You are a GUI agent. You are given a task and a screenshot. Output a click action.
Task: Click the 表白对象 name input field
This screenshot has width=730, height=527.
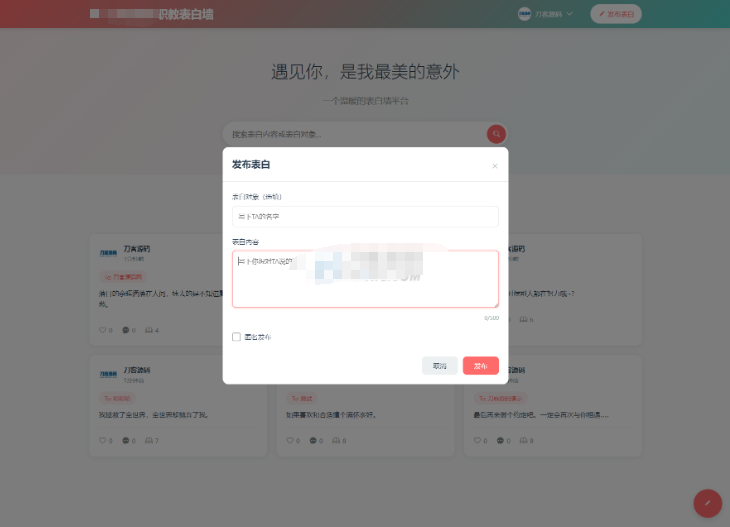tap(365, 216)
